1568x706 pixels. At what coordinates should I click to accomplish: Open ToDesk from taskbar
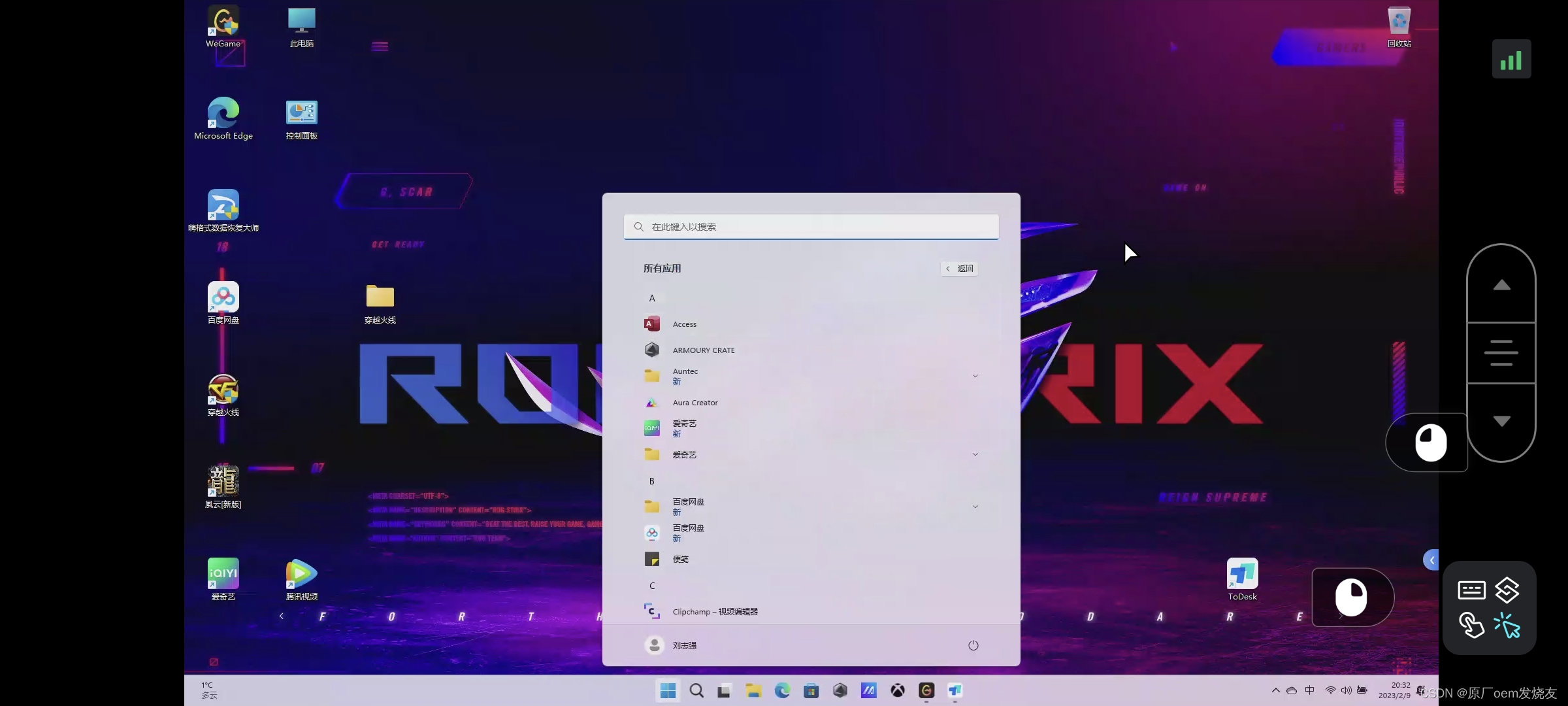(955, 690)
